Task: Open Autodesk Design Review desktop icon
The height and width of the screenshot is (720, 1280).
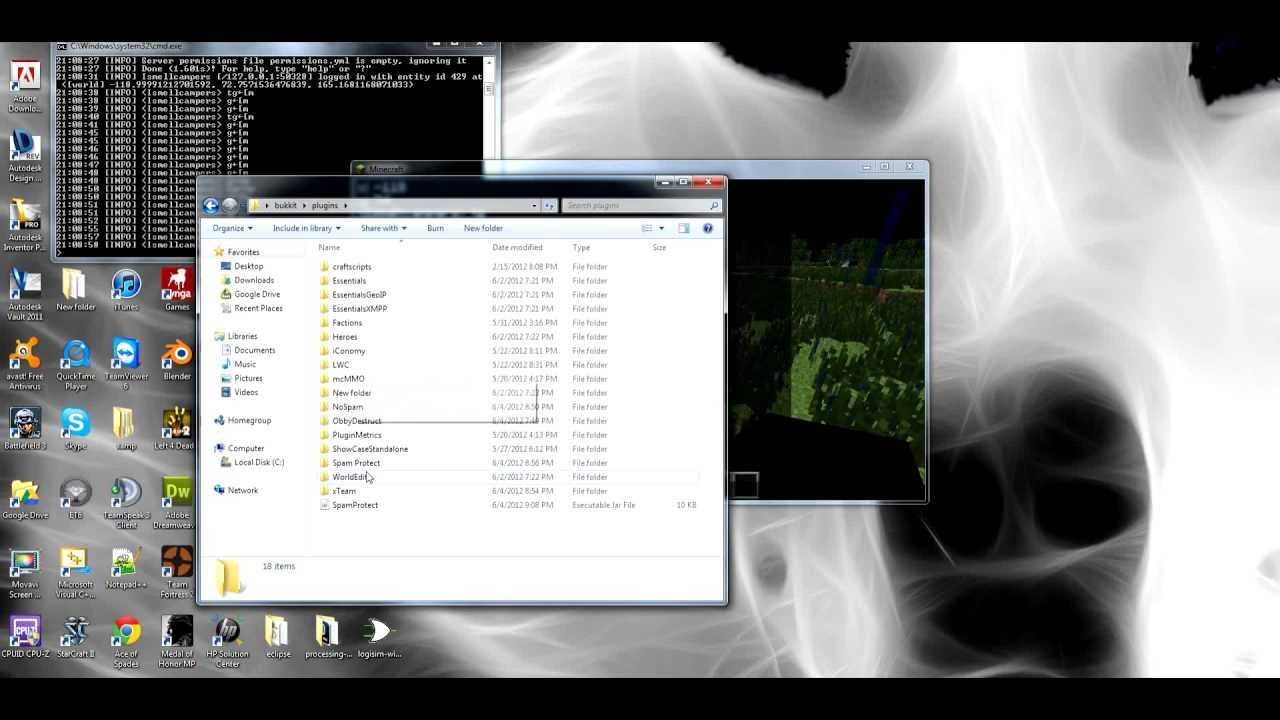Action: [x=25, y=156]
